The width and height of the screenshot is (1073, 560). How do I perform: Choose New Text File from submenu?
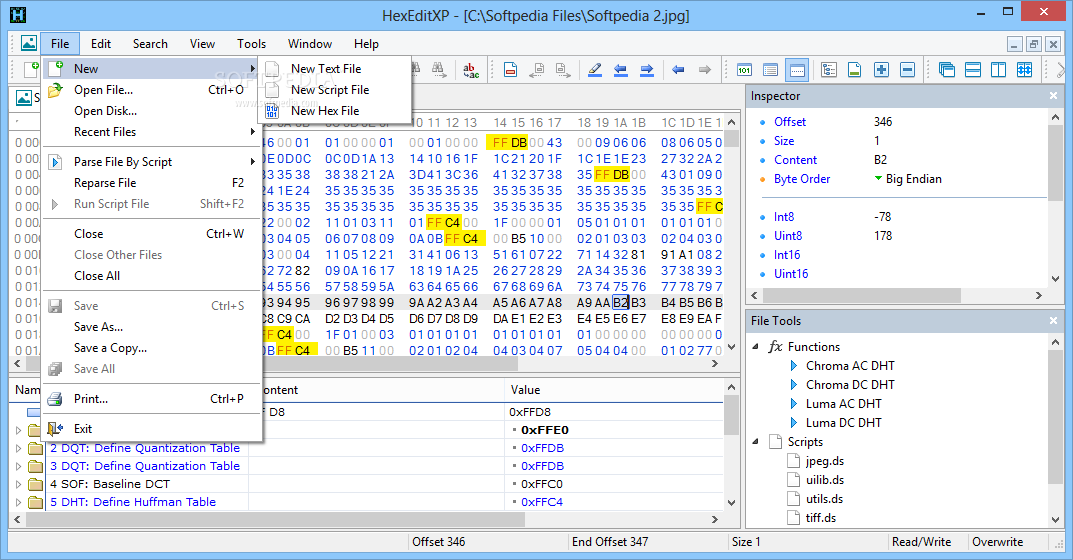pos(335,68)
